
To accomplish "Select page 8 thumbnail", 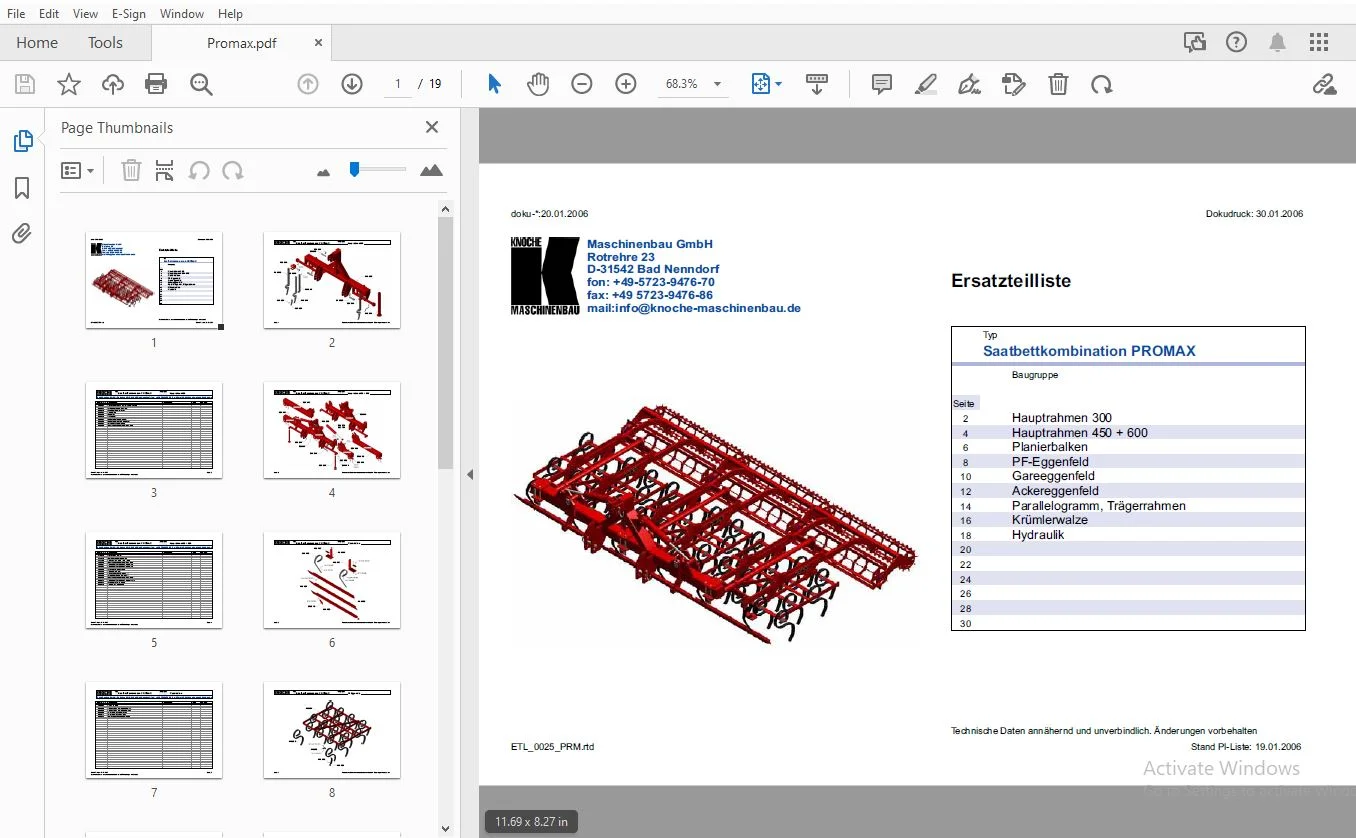I will (332, 730).
